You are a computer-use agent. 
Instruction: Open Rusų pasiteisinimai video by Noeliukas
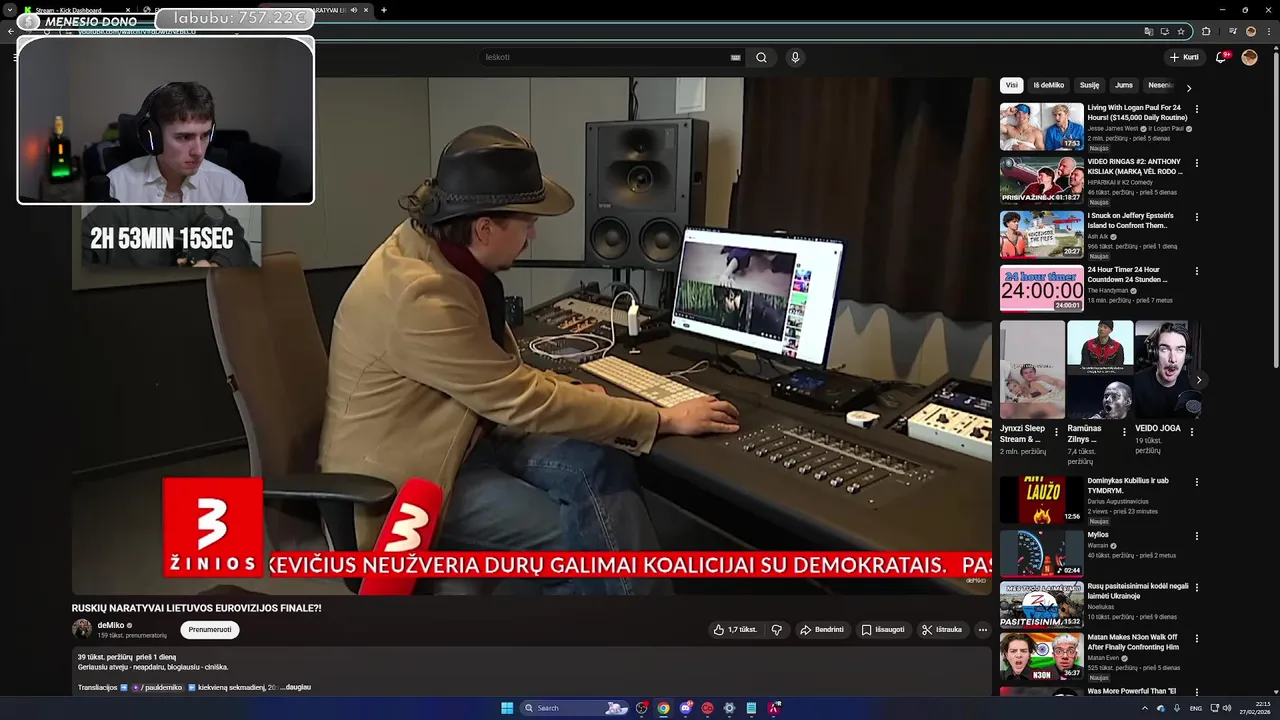(x=1041, y=605)
